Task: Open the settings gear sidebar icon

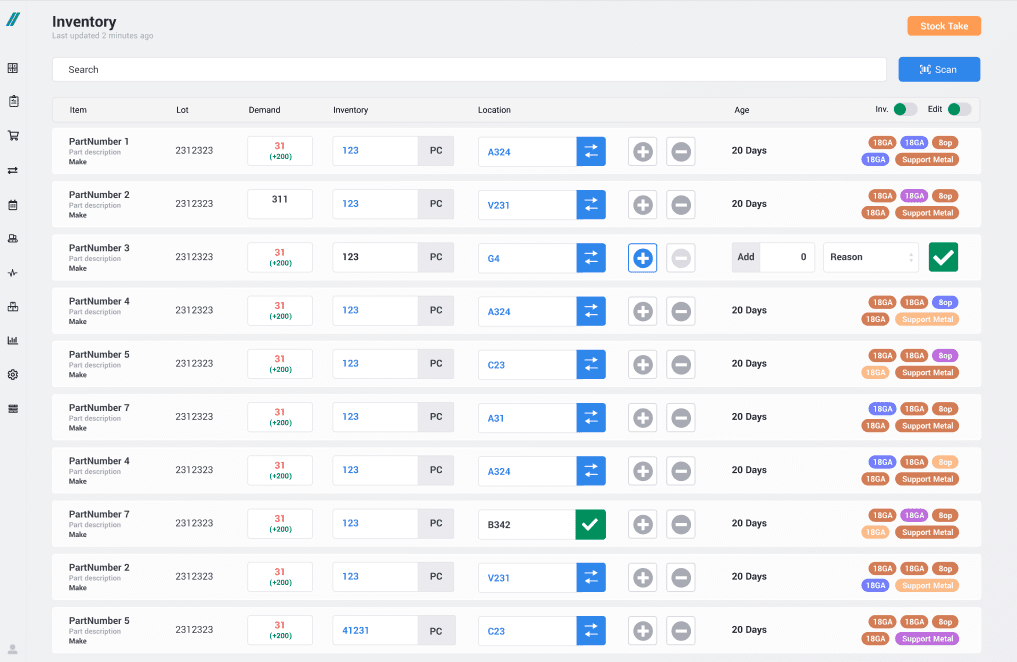Action: pos(12,374)
